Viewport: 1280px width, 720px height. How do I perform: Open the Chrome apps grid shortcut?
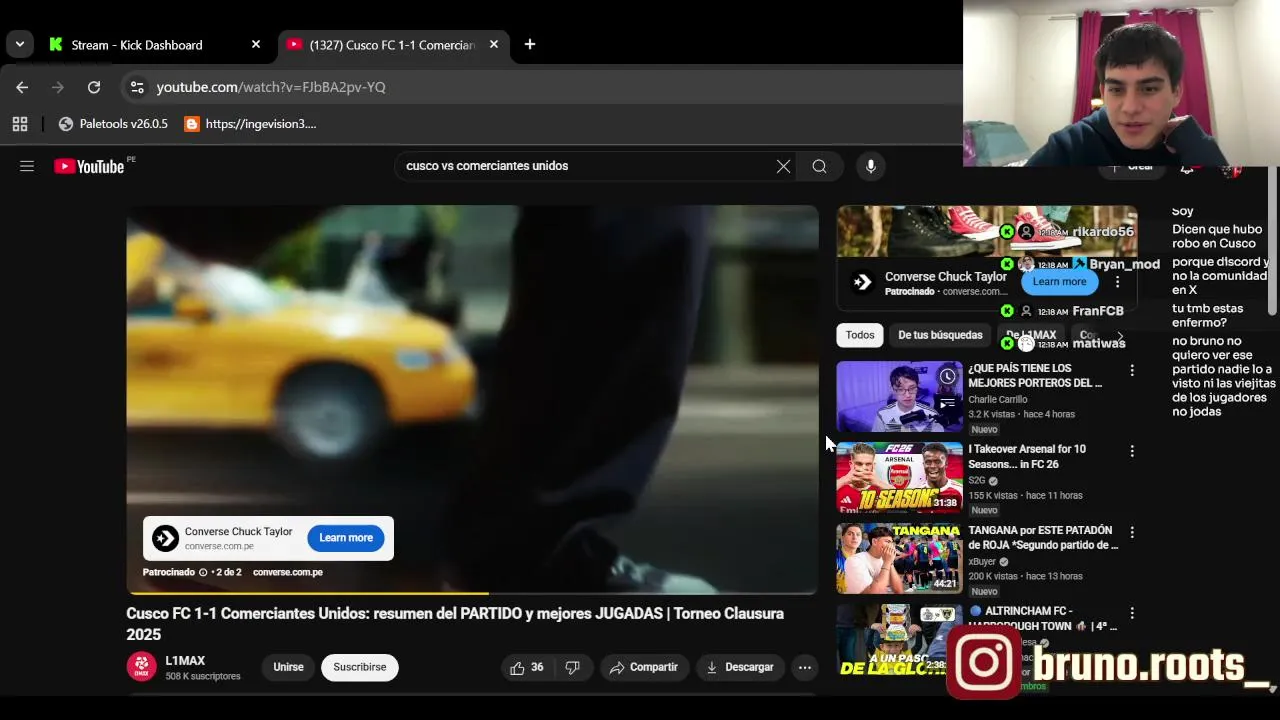20,124
